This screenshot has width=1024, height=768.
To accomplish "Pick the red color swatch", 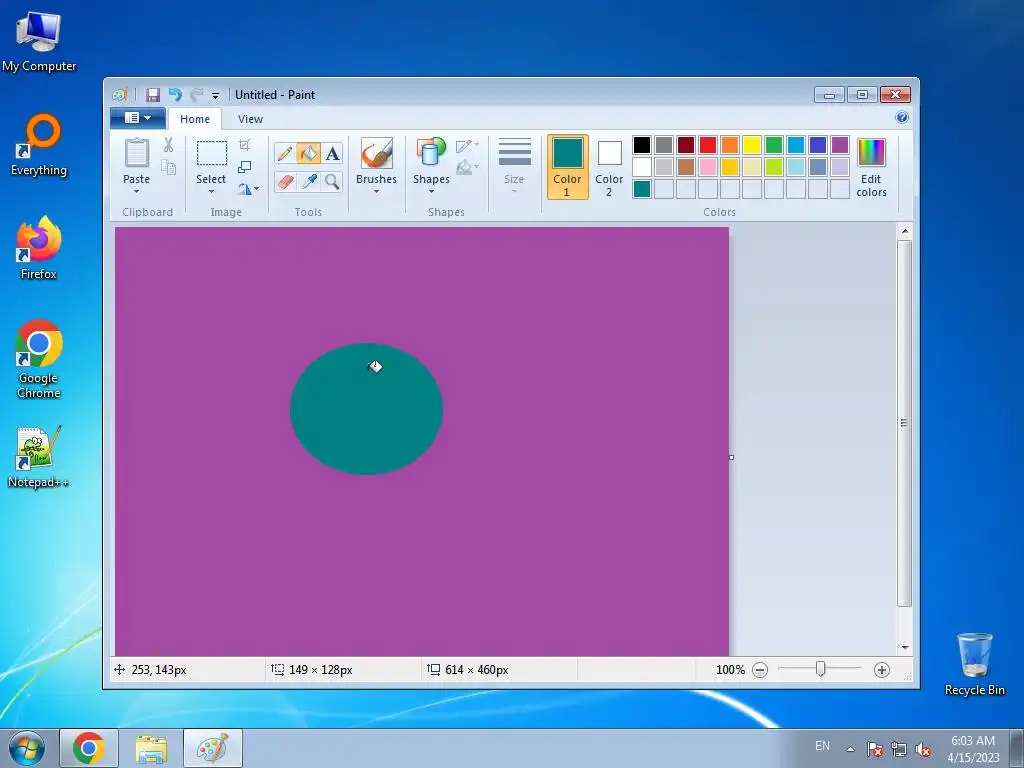I will 708,145.
